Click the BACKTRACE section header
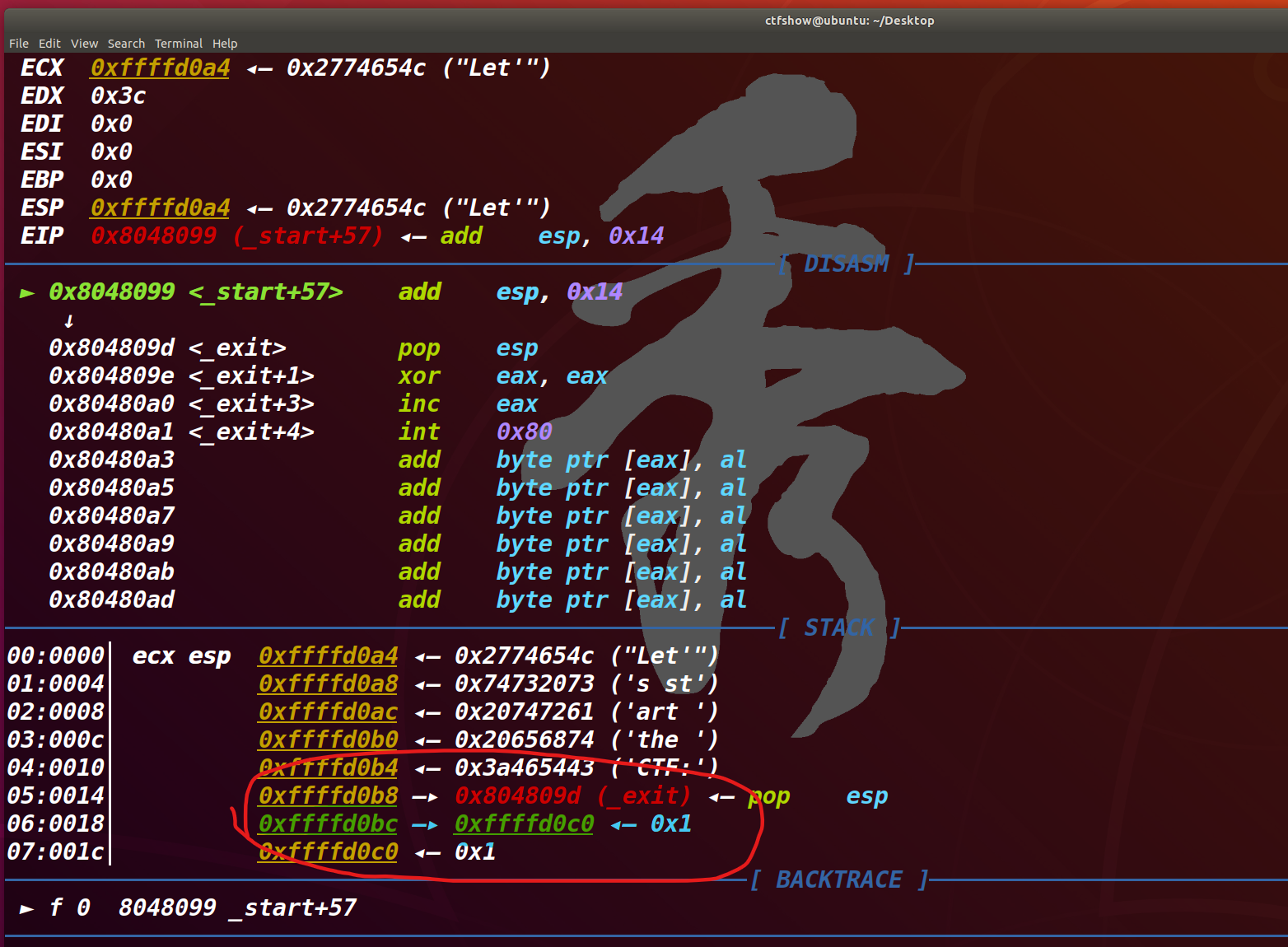The width and height of the screenshot is (1288, 947). [x=840, y=879]
